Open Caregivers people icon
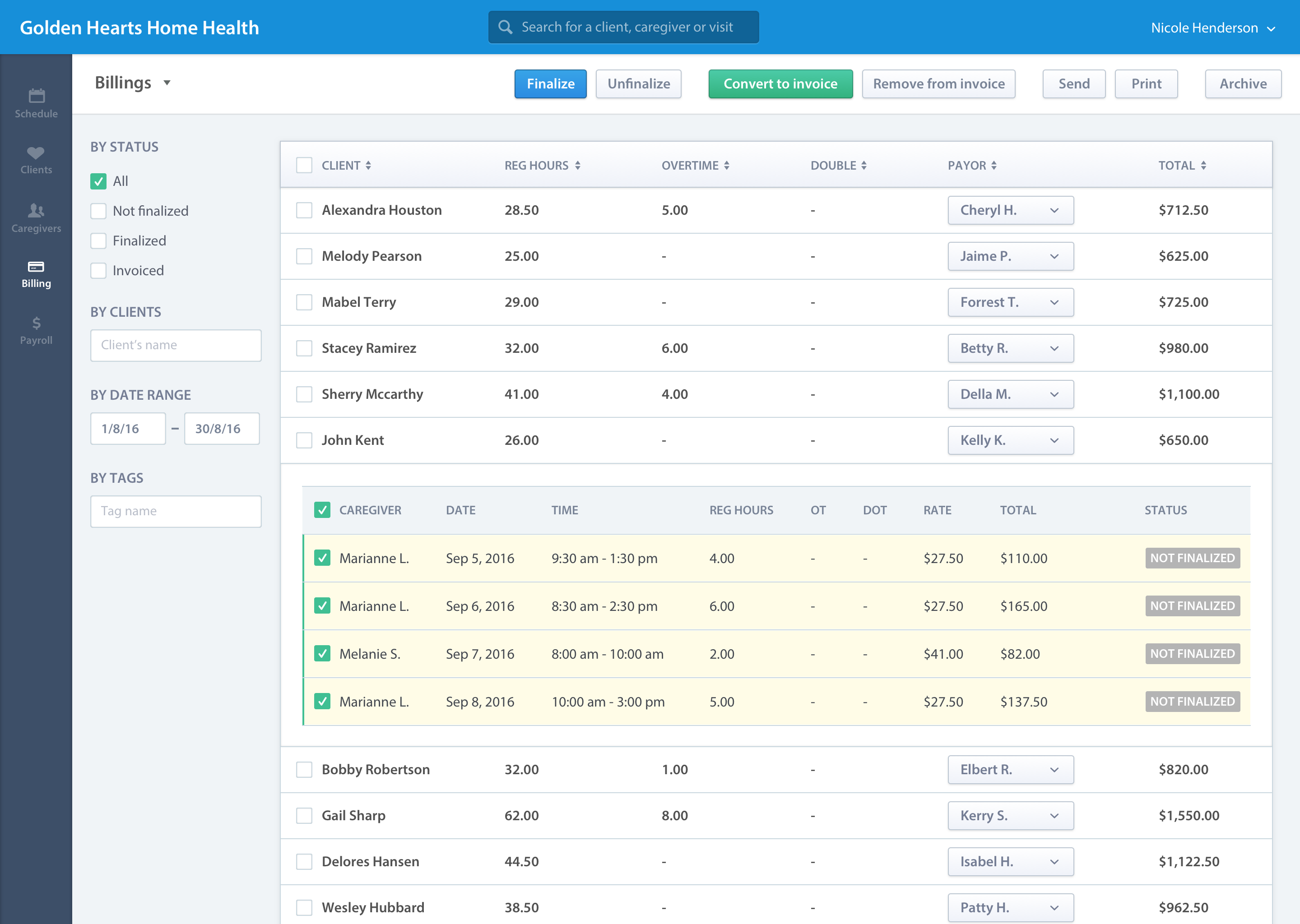 pos(36,211)
